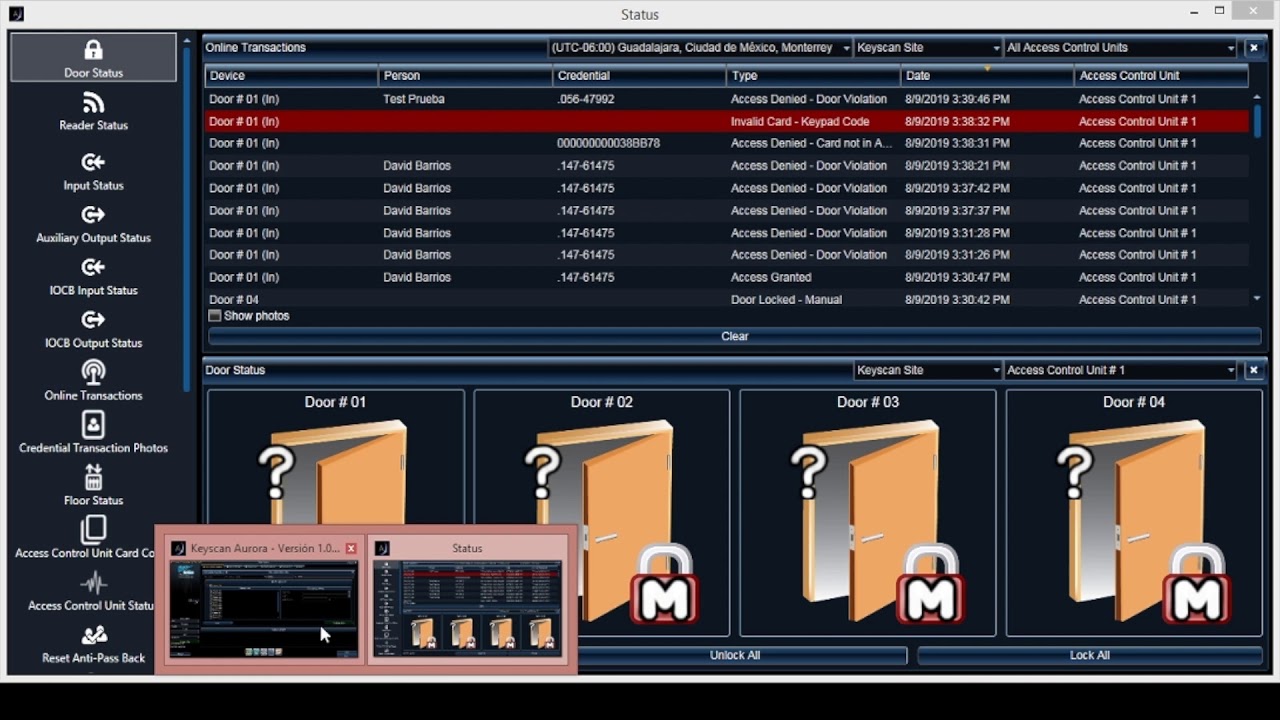Sort by Person column header

[x=465, y=76]
